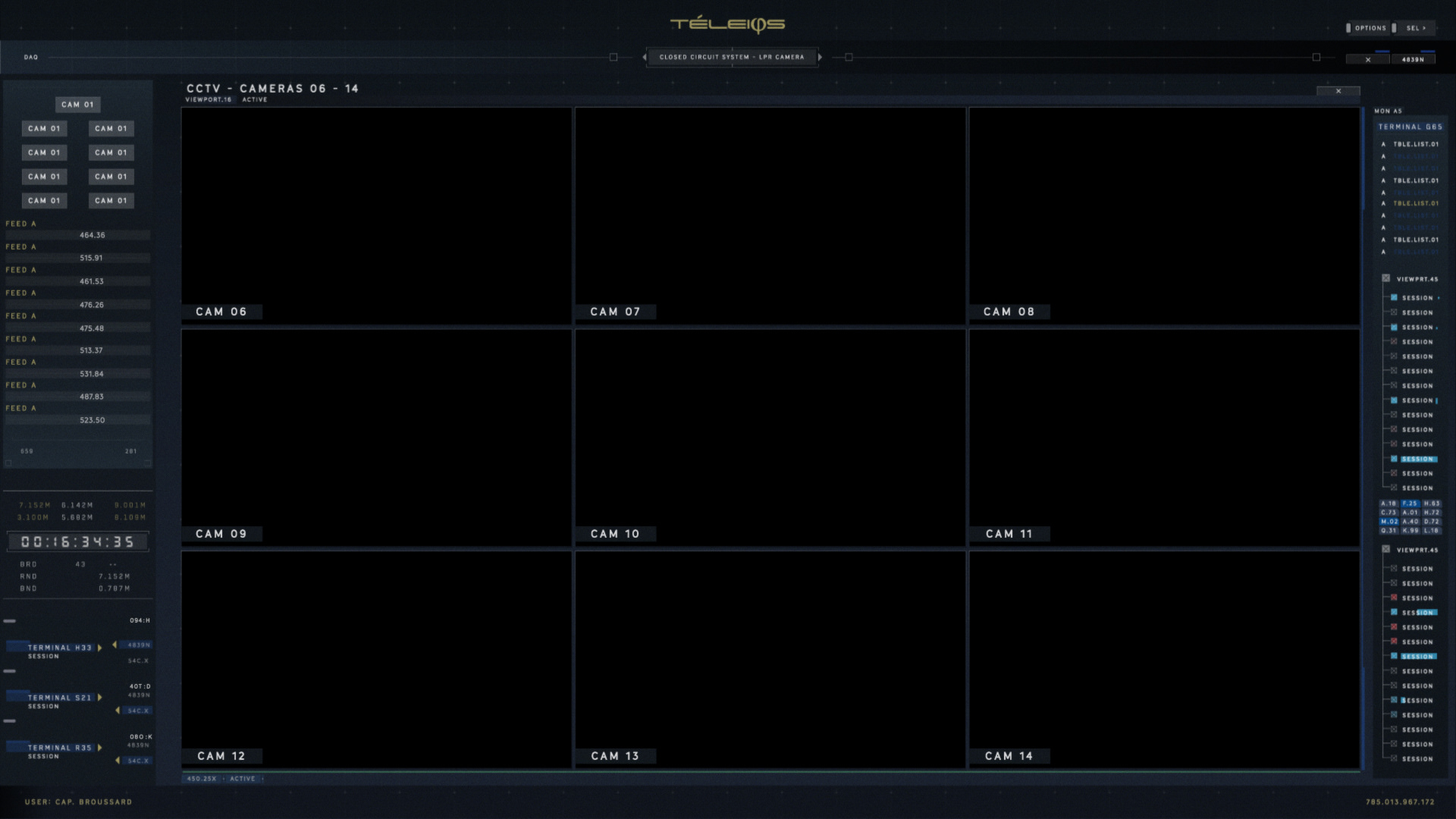1456x819 pixels.
Task: Click the left arrow beside Terminal H33's 4839N
Action: pyautogui.click(x=115, y=645)
